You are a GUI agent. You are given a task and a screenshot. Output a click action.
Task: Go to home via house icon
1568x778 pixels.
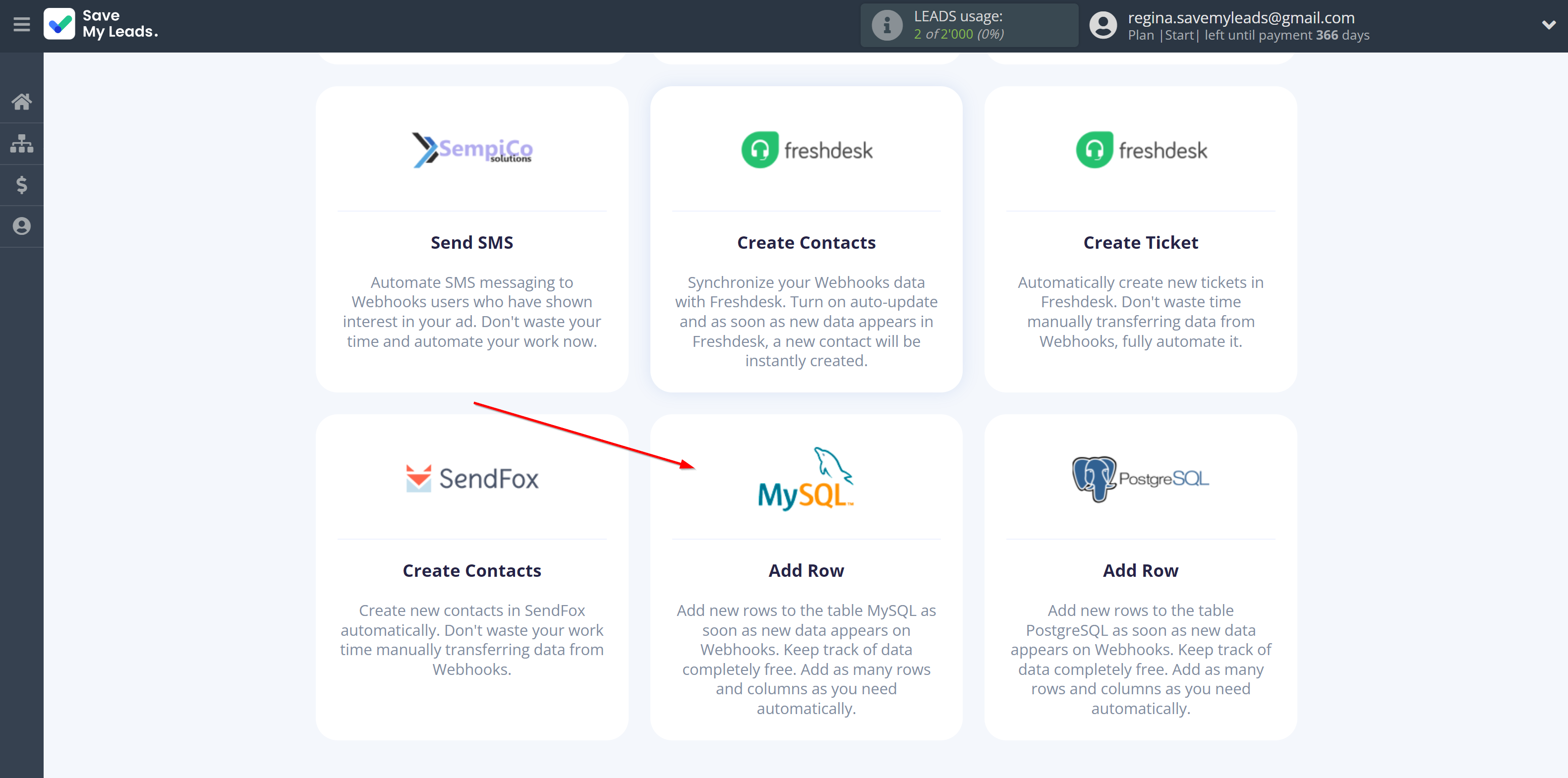[21, 102]
